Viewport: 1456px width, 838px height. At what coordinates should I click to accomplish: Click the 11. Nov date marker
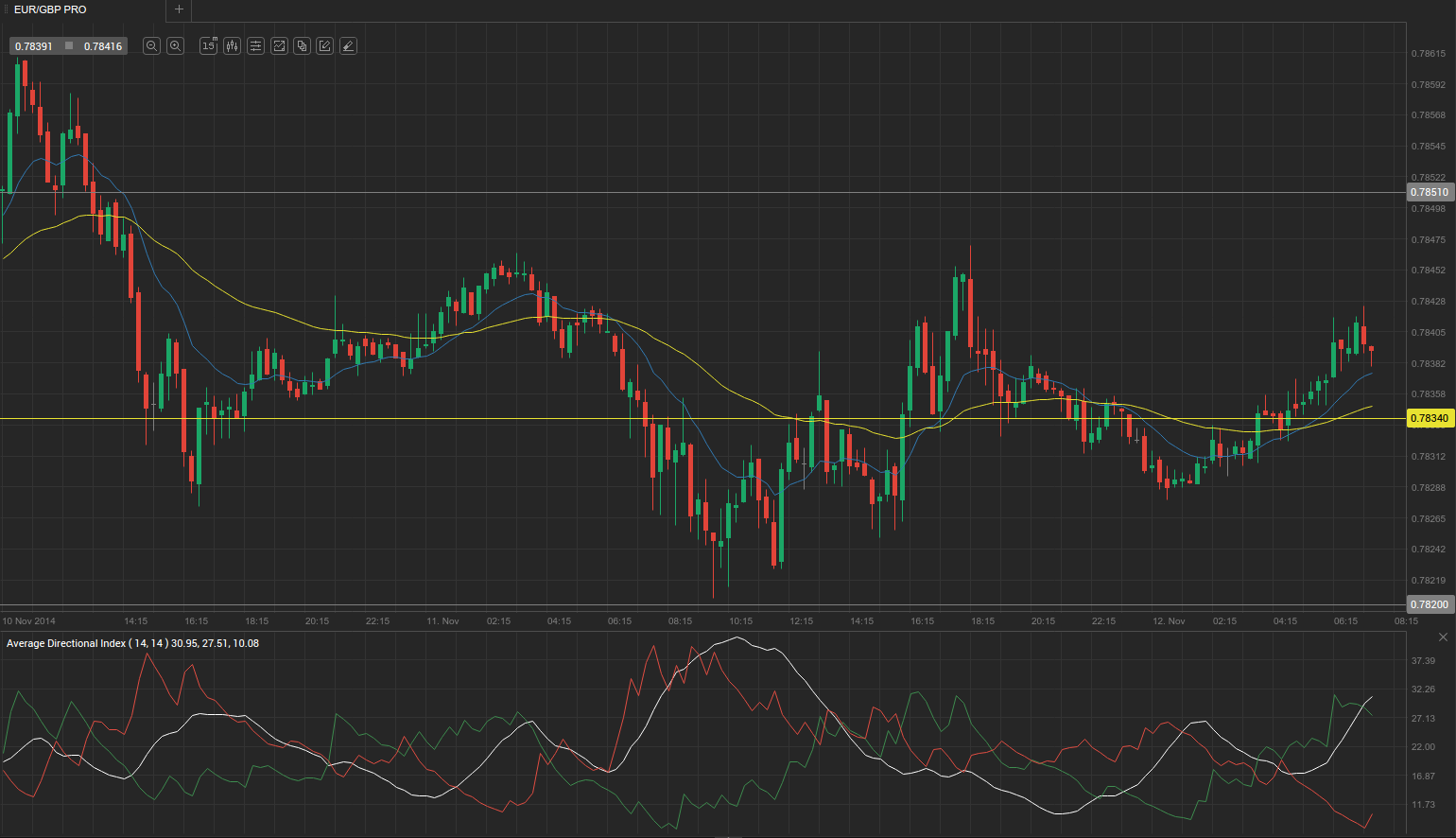point(442,621)
